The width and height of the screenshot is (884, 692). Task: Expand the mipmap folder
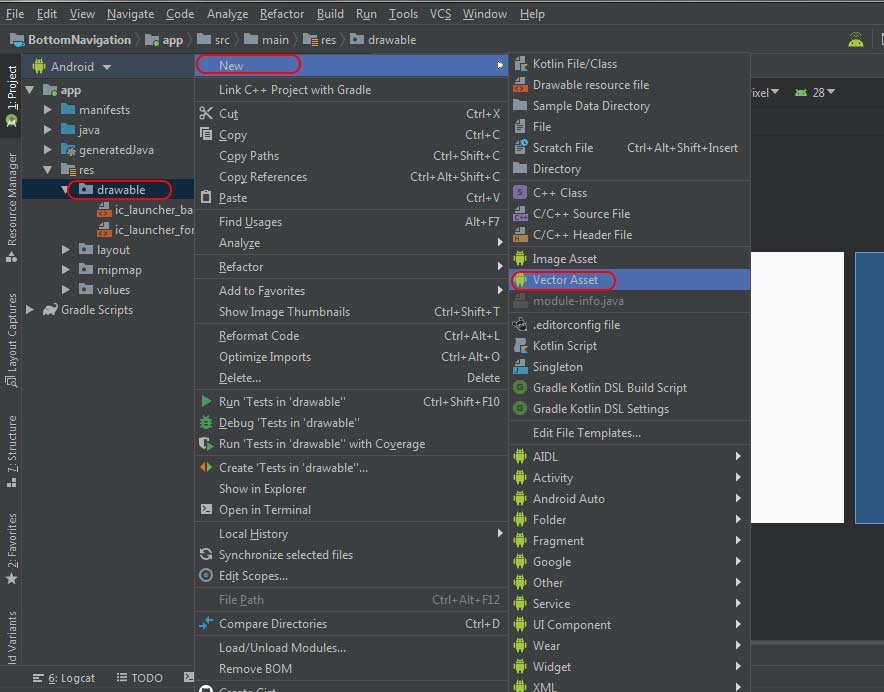click(64, 269)
